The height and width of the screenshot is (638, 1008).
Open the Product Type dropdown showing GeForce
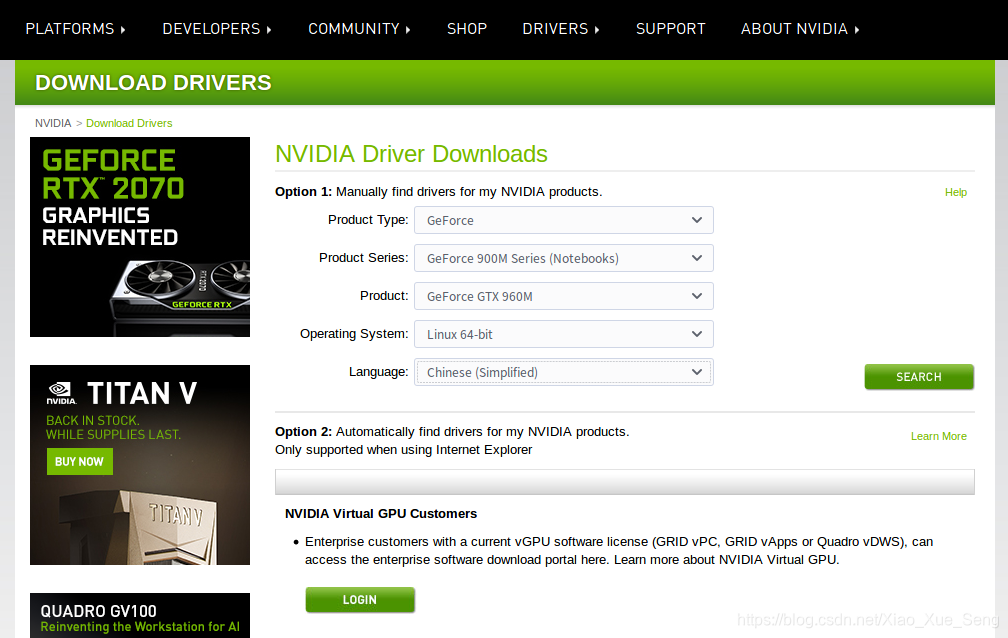click(x=564, y=220)
